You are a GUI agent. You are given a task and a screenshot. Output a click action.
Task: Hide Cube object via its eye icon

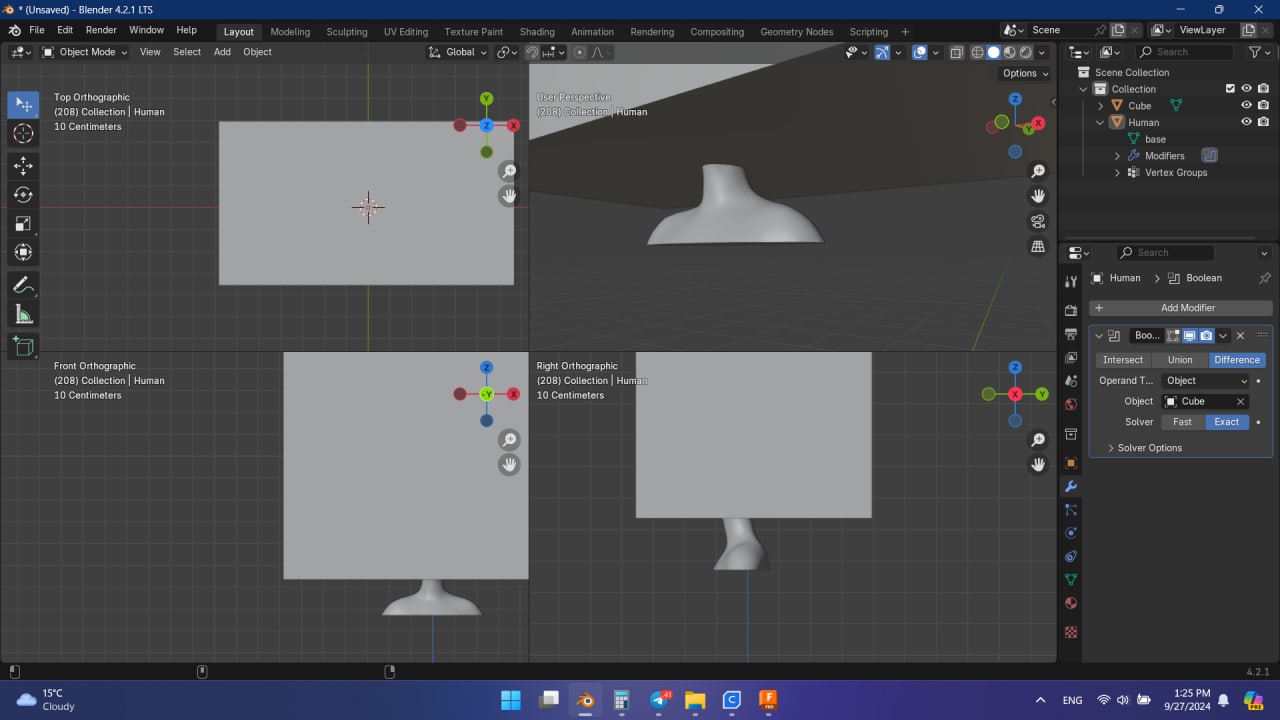pyautogui.click(x=1247, y=105)
